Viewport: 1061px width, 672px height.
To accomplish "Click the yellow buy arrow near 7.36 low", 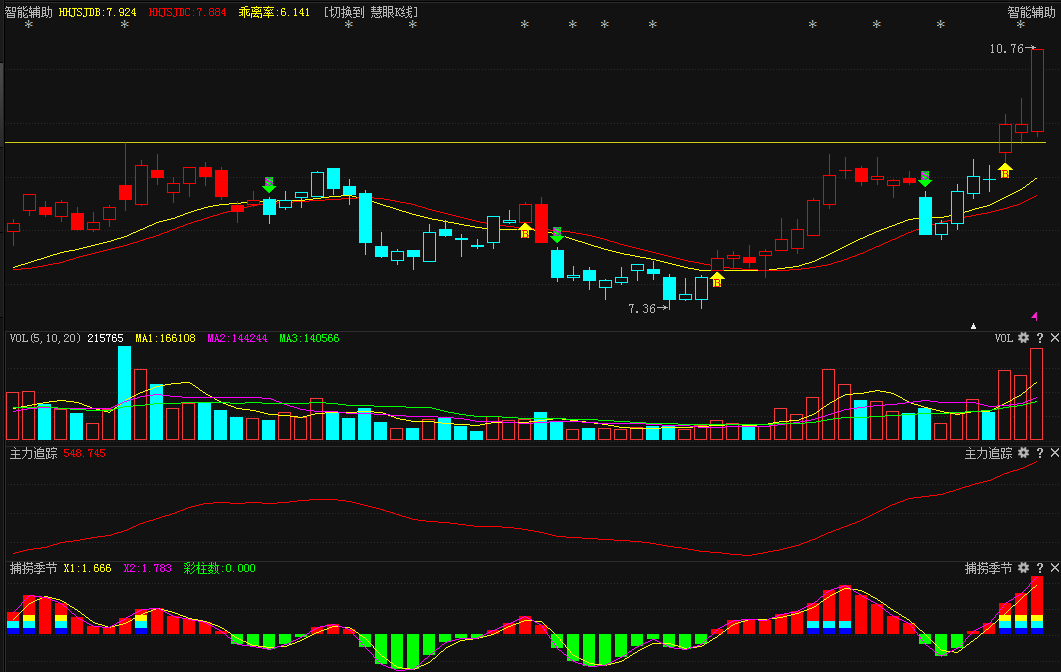I will [x=717, y=279].
